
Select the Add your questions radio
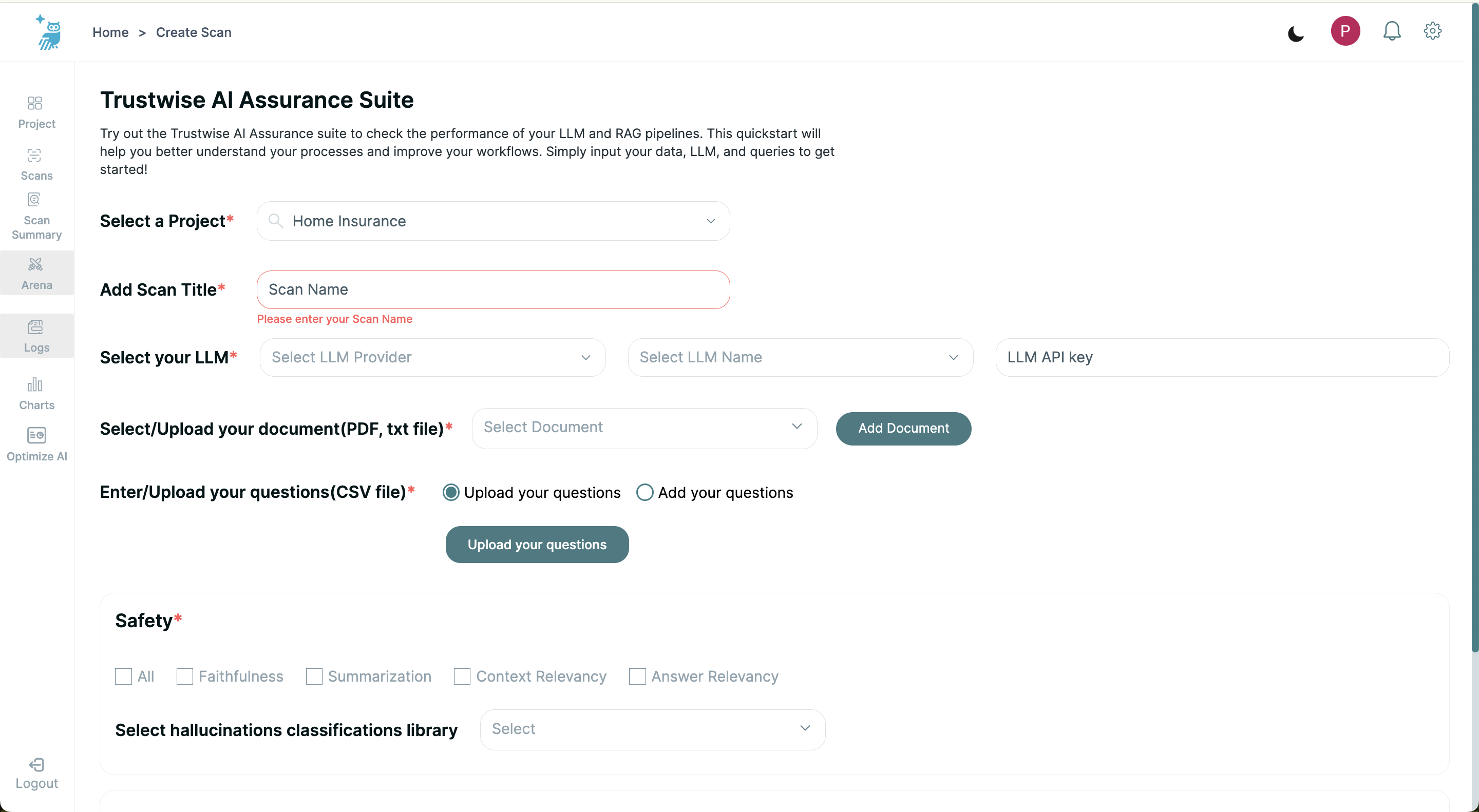[x=645, y=492]
